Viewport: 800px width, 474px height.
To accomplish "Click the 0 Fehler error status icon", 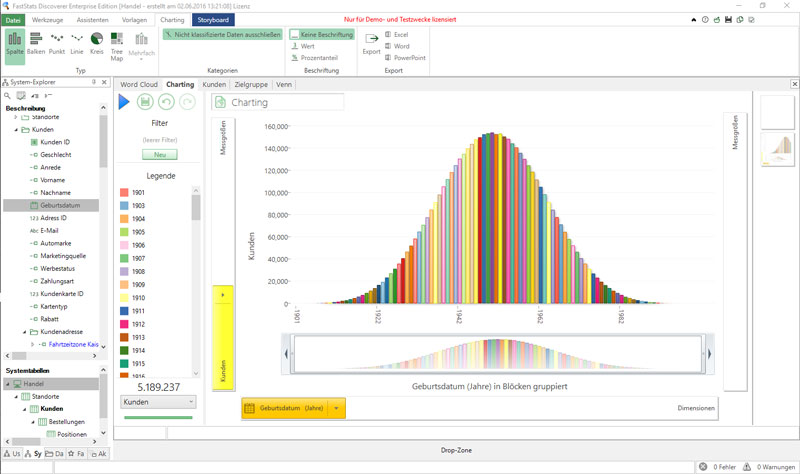I will coord(703,466).
